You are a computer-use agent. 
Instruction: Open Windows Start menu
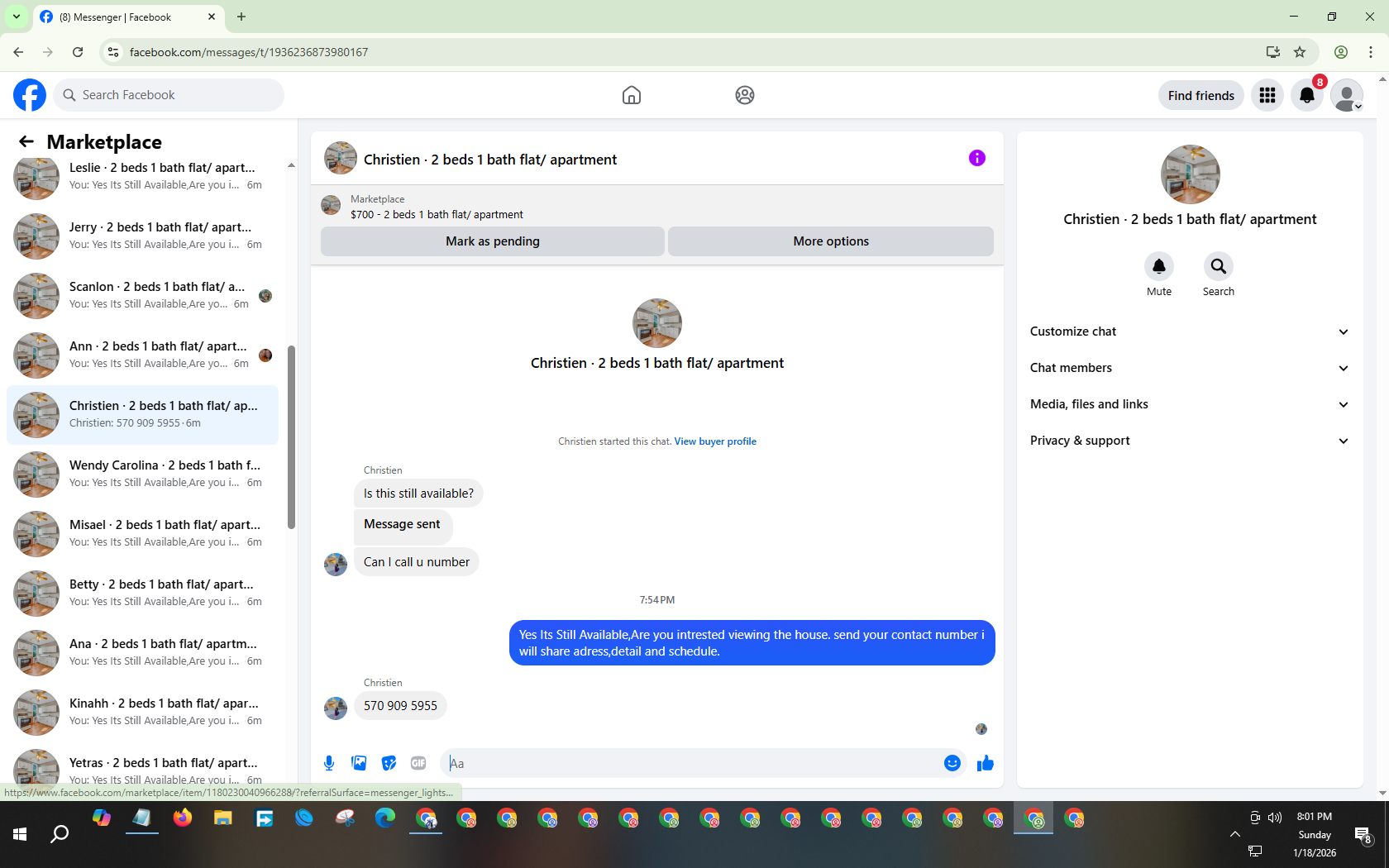pyautogui.click(x=20, y=834)
